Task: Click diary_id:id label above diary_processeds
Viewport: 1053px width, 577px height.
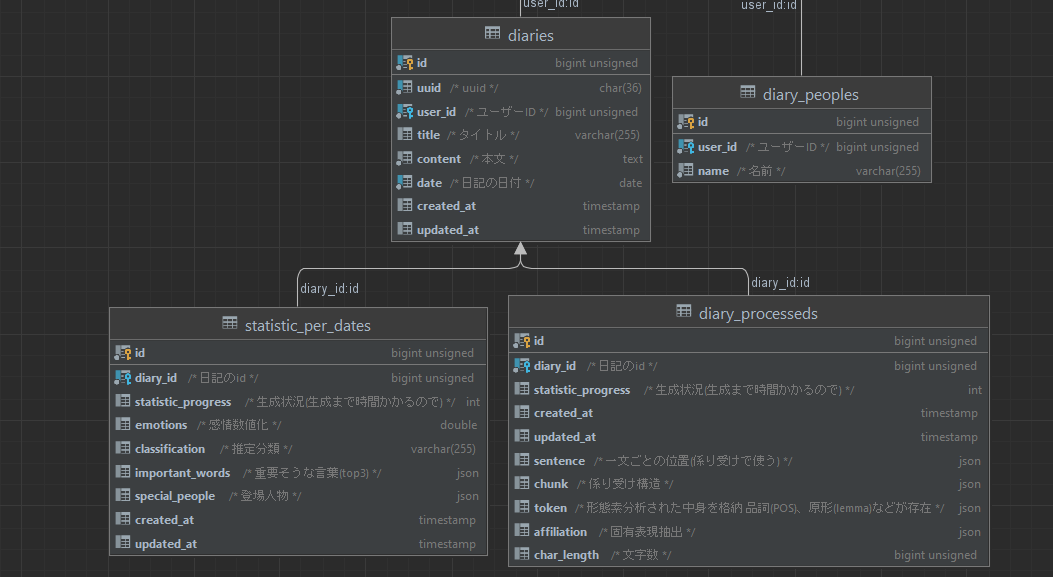Action: point(780,283)
